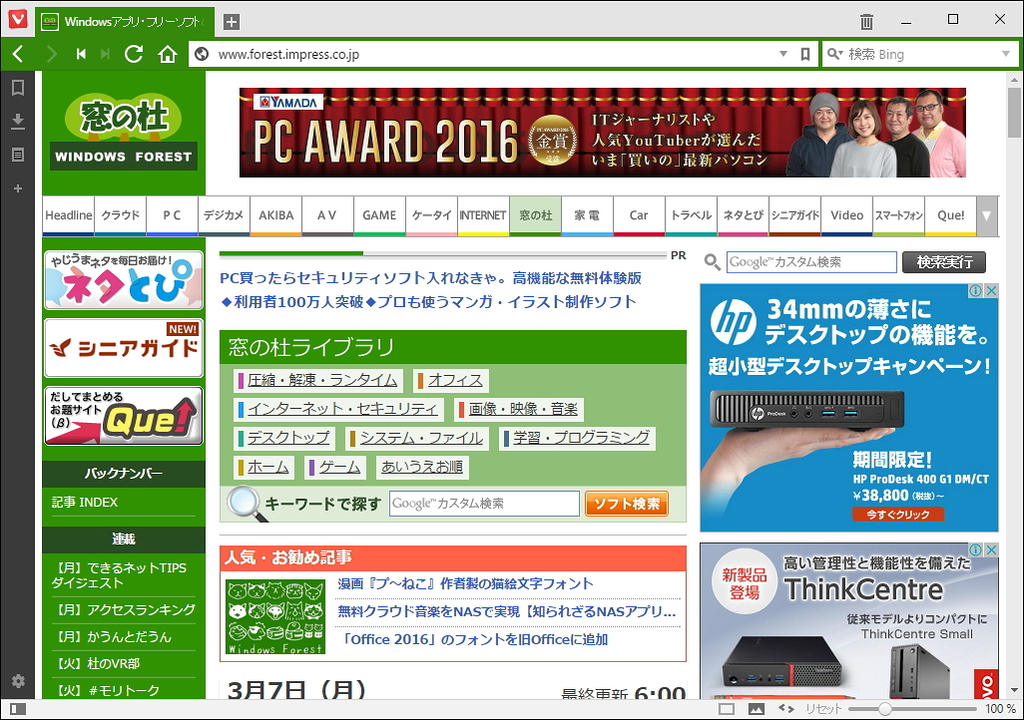The width and height of the screenshot is (1024, 720).
Task: Click the ネタとぴ sidebar banner
Action: pyautogui.click(x=123, y=280)
